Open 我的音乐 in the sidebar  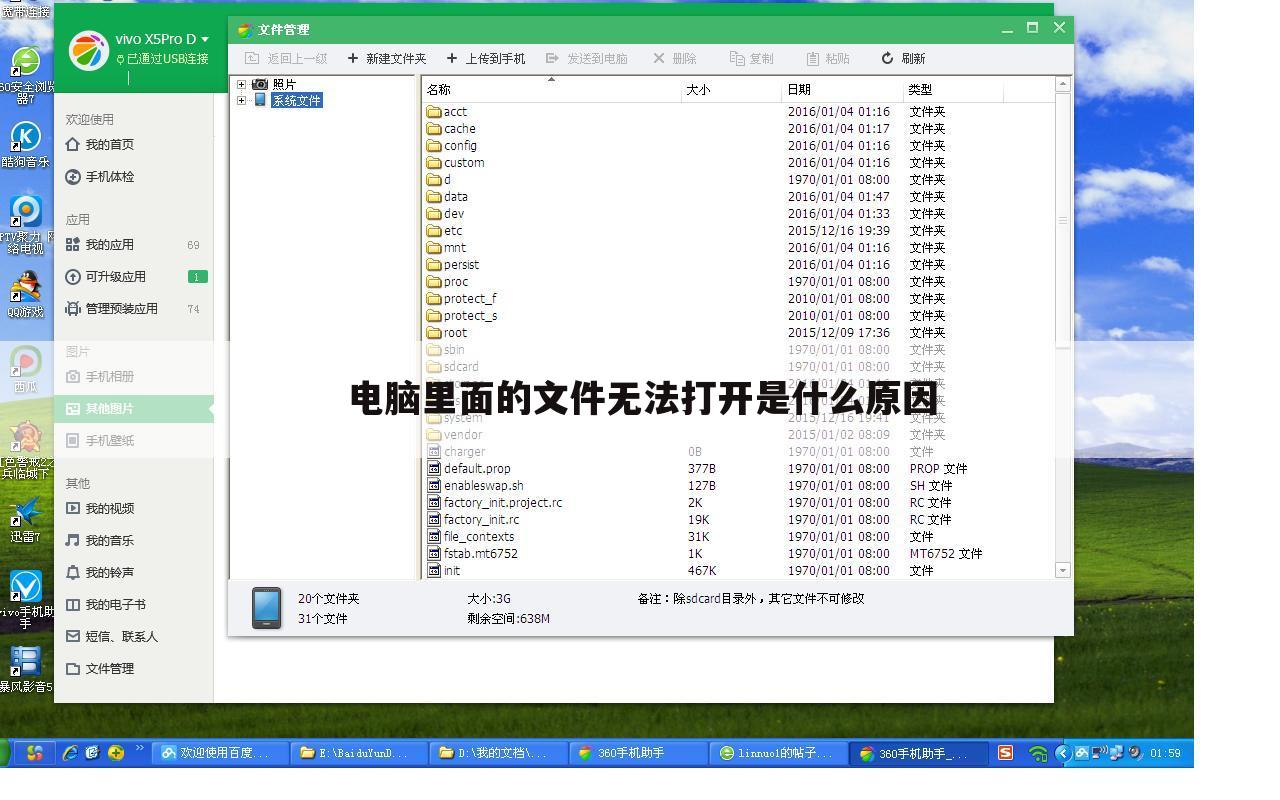110,540
